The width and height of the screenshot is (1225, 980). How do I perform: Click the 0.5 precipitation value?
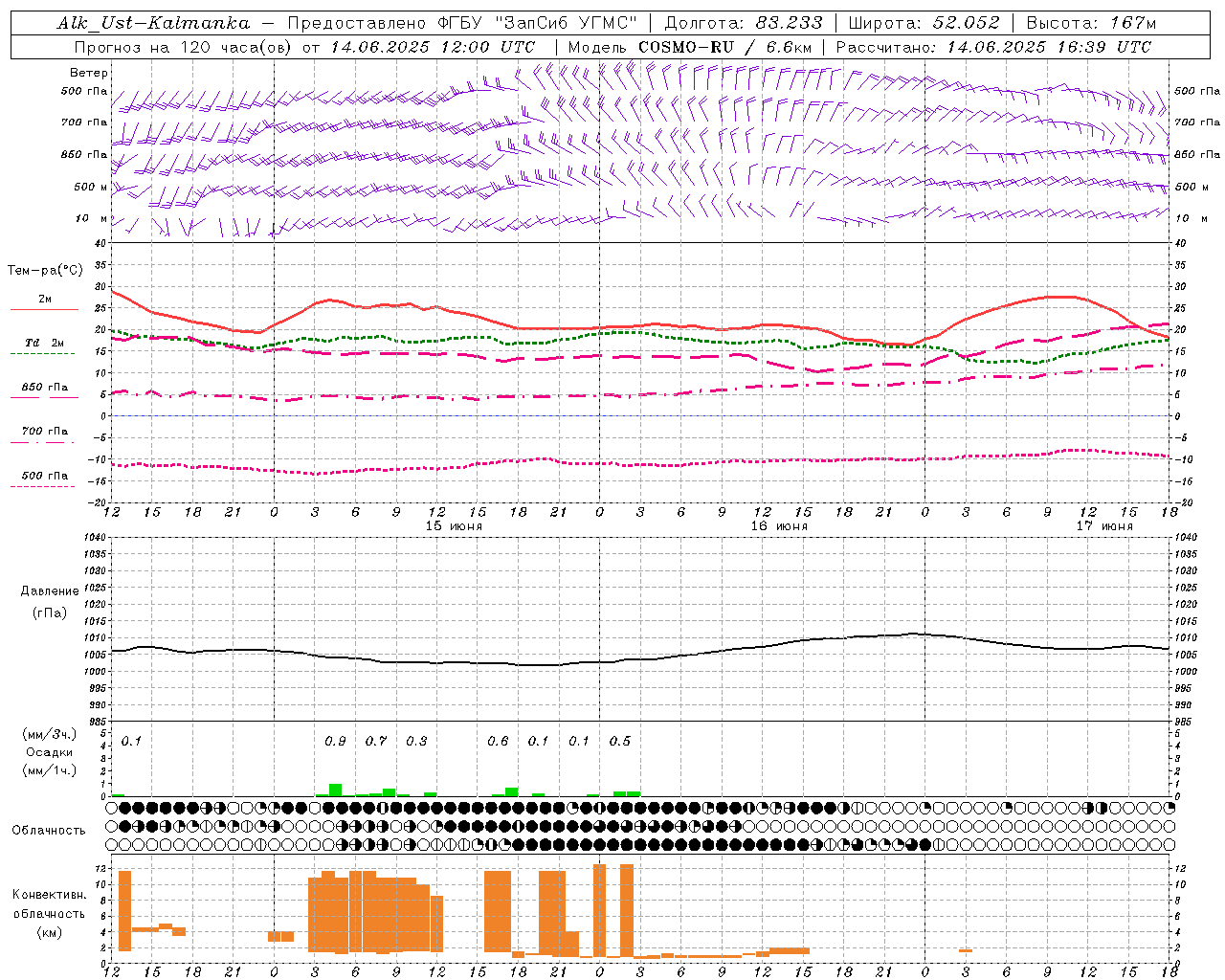(x=620, y=742)
